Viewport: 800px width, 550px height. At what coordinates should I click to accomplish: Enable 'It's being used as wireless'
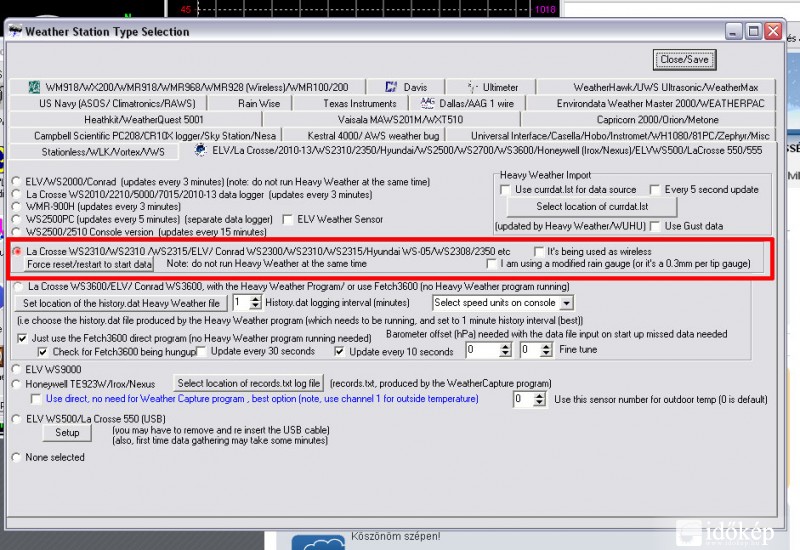[540, 251]
